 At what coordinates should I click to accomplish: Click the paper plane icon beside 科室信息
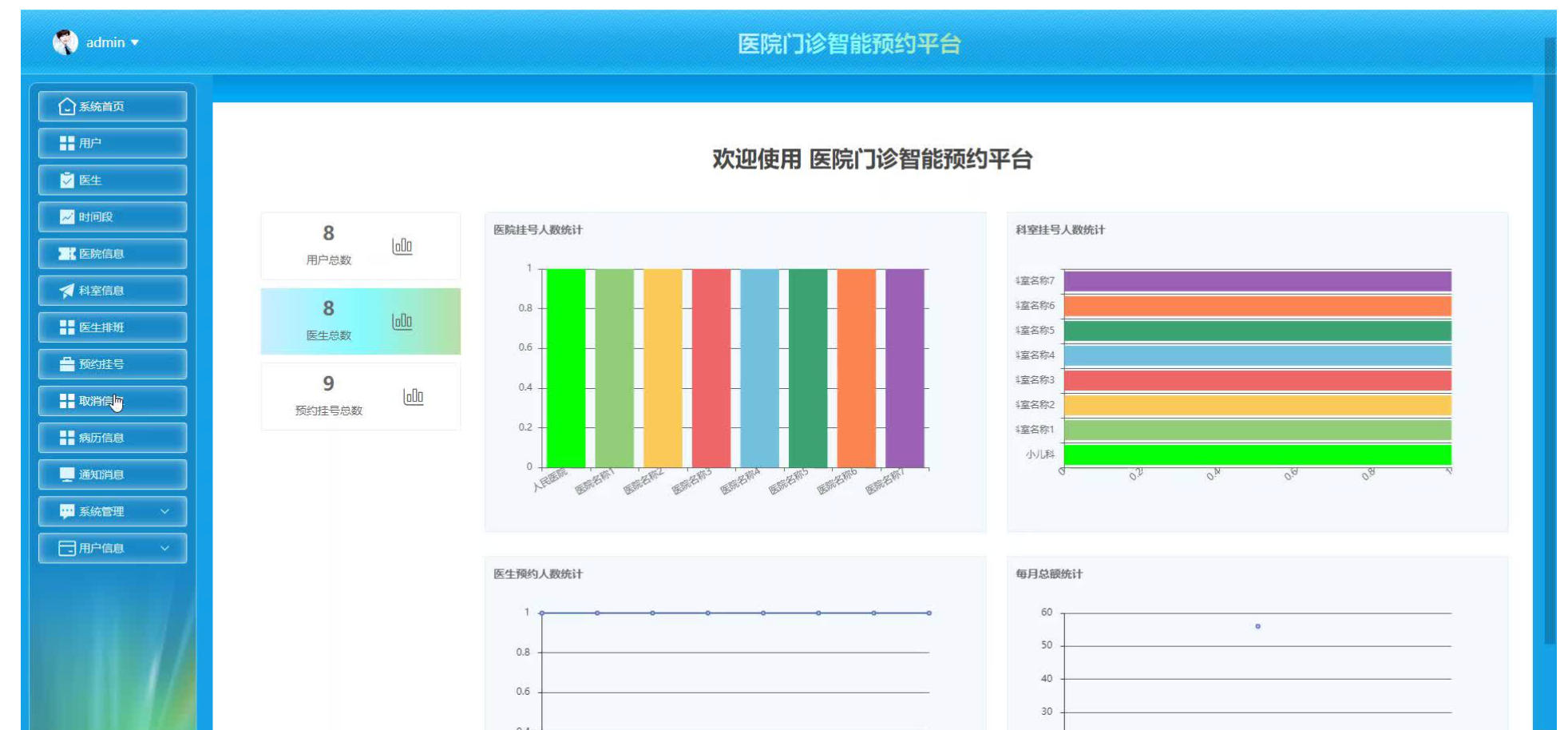tap(67, 291)
